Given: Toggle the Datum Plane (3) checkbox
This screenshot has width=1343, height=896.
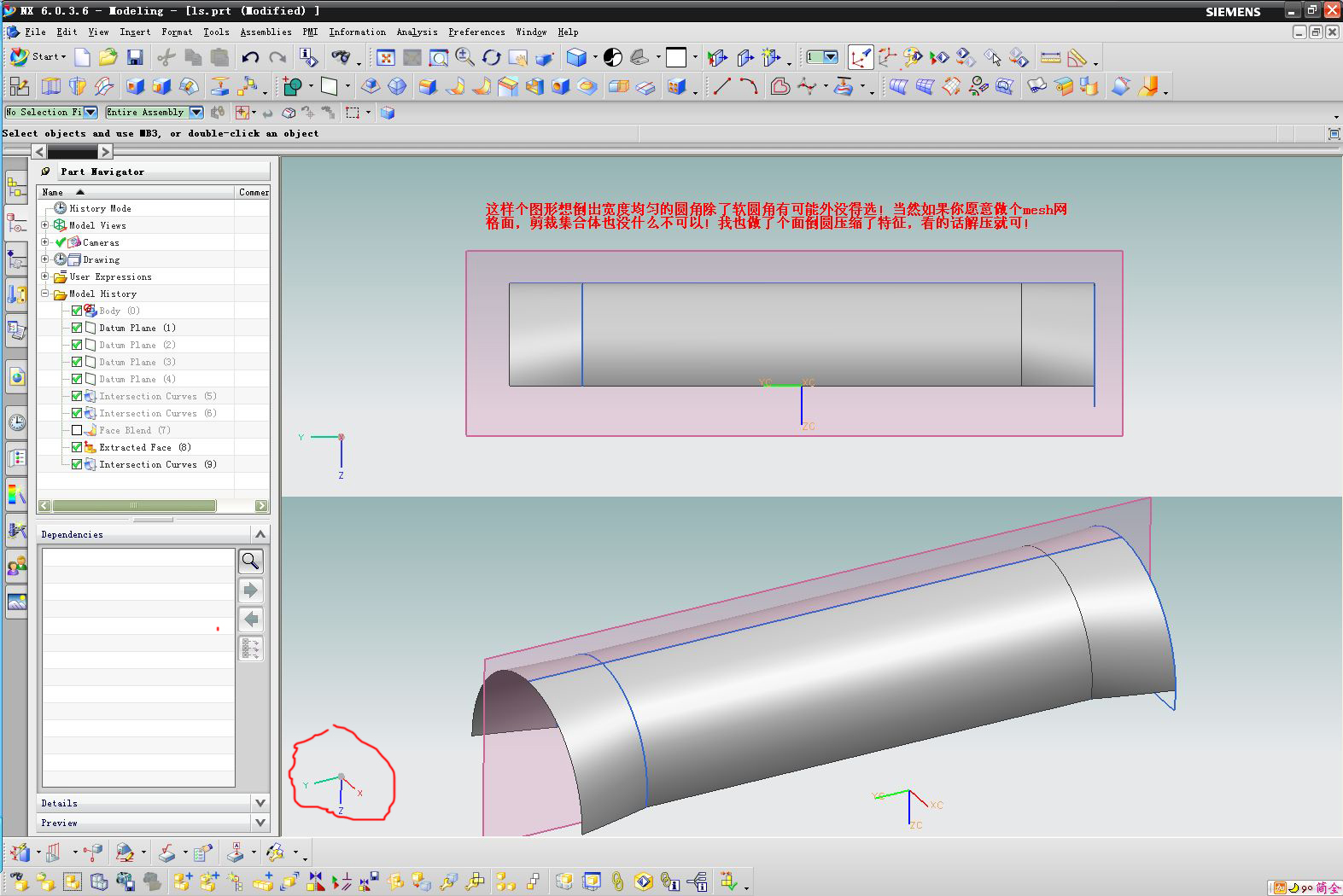Looking at the screenshot, I should coord(77,362).
